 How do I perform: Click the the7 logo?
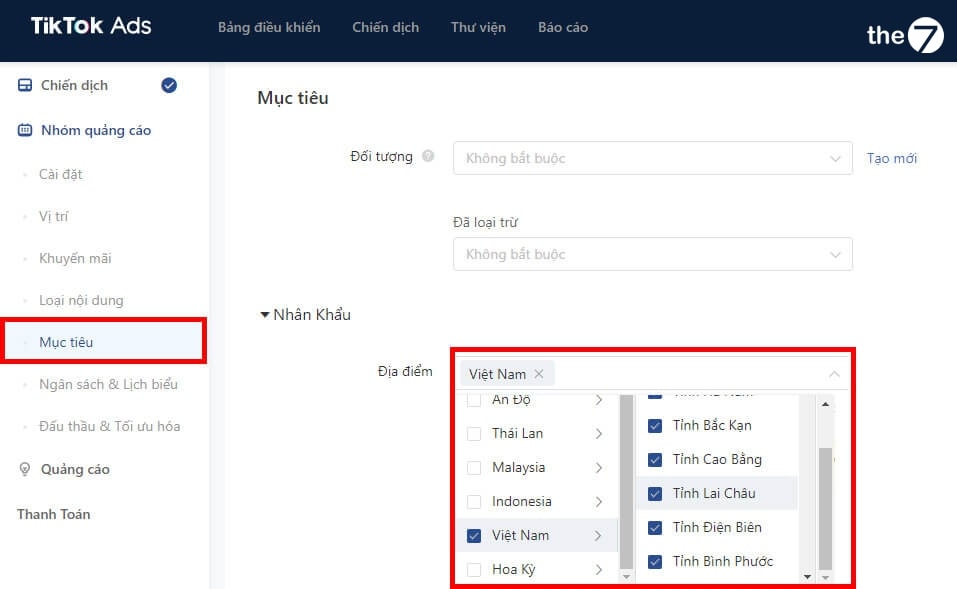[x=904, y=34]
